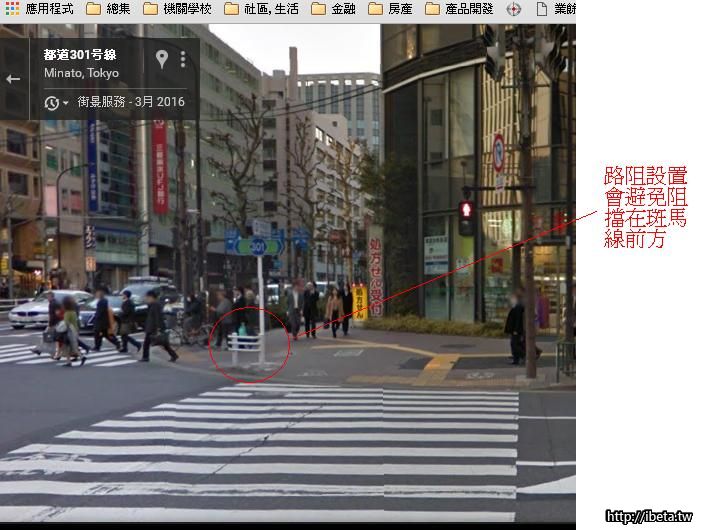This screenshot has width=701, height=530.
Task: Expand the Street View date dropdown arrow
Action: [x=66, y=103]
